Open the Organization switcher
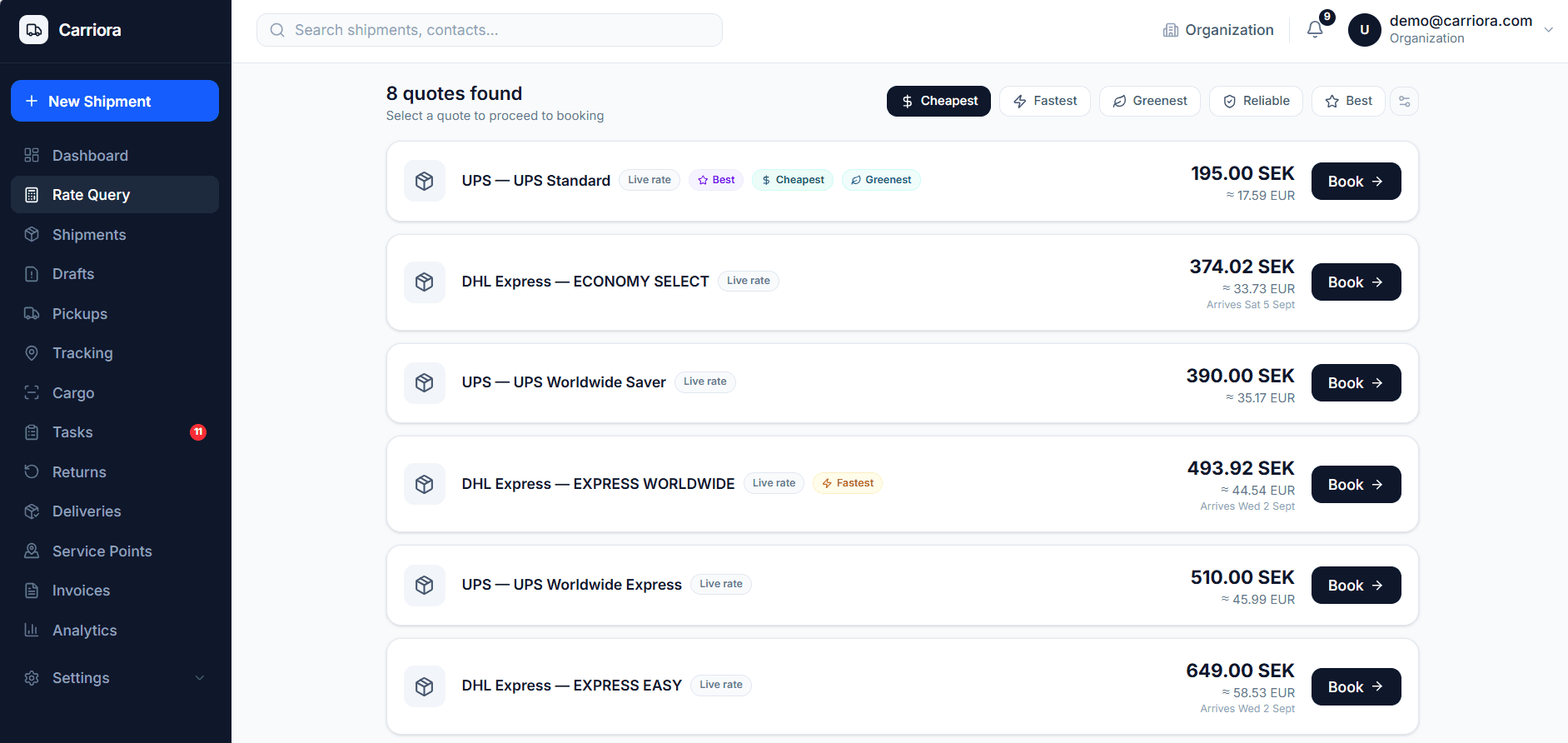Screen dimensions: 1568x743 [x=1218, y=30]
